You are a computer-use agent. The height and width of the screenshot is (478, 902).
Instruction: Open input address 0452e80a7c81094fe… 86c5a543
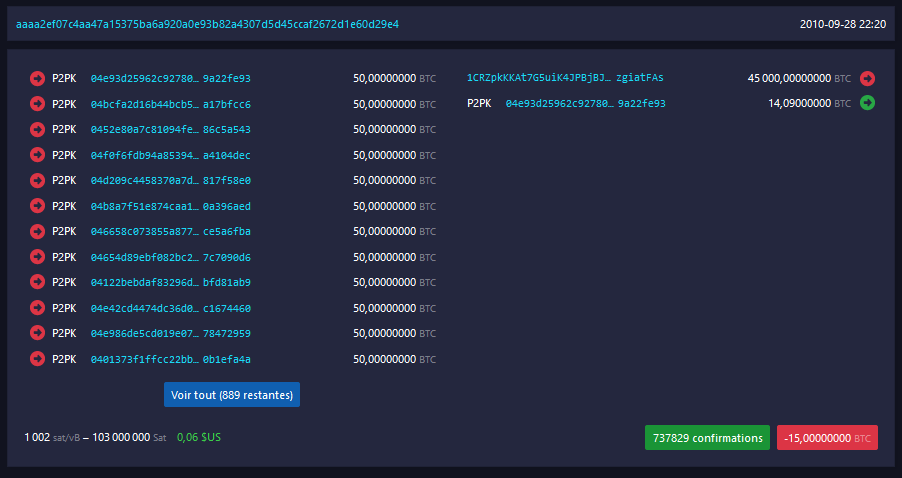pos(170,129)
